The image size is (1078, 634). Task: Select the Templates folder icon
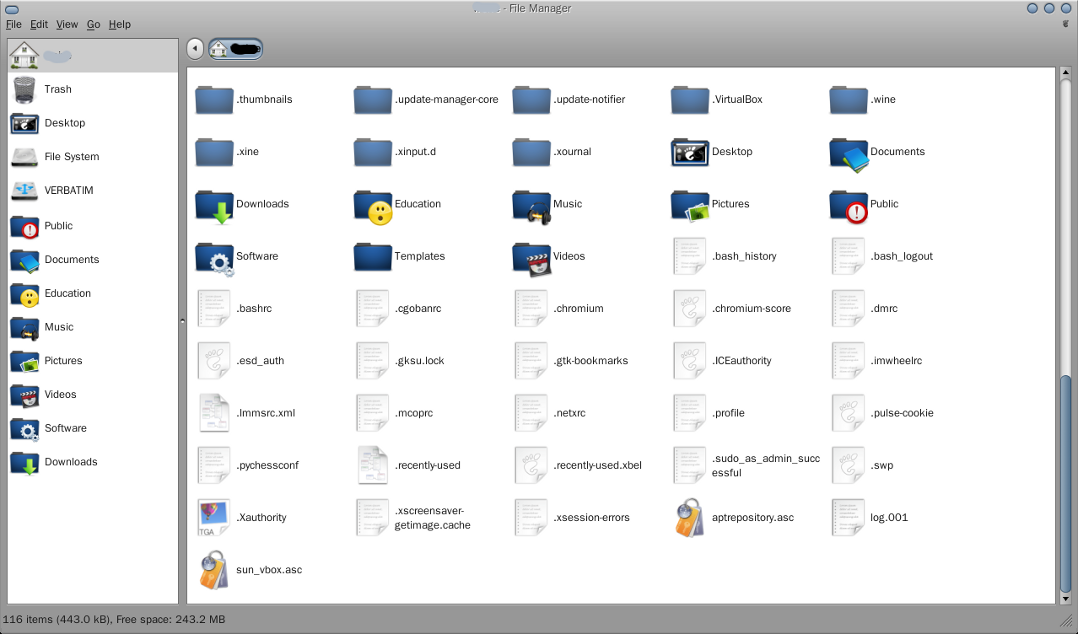click(x=373, y=256)
